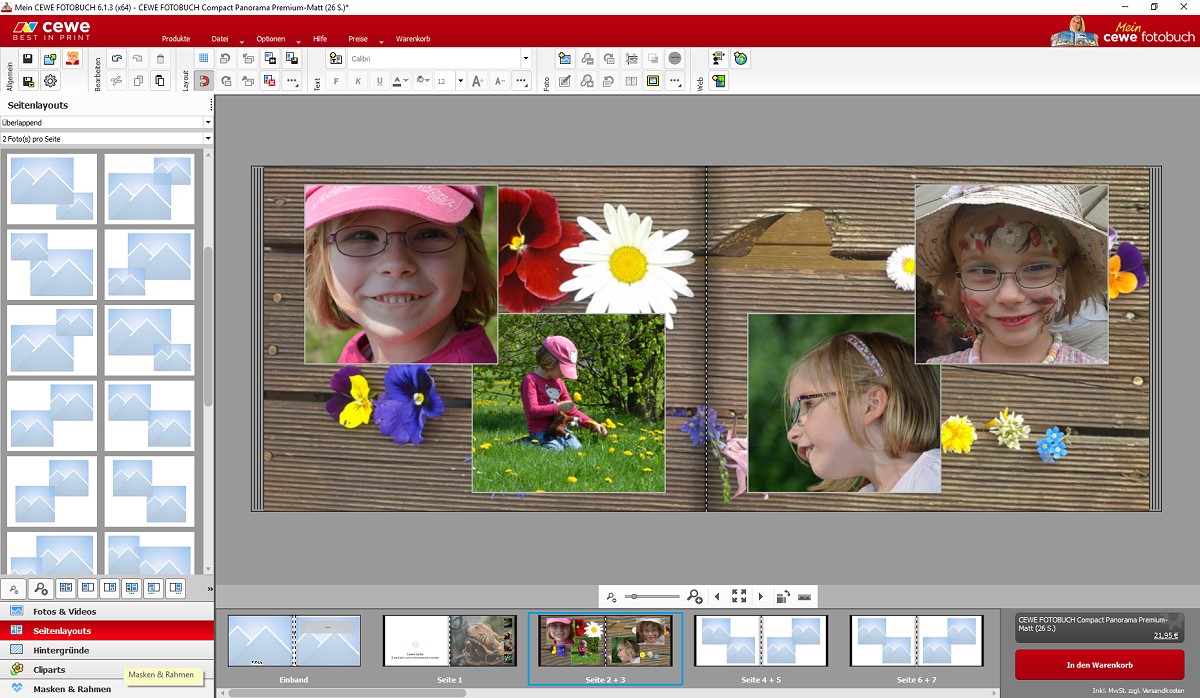The width and height of the screenshot is (1200, 698).
Task: Click the zoom-in magnifier below the canvas
Action: point(695,597)
